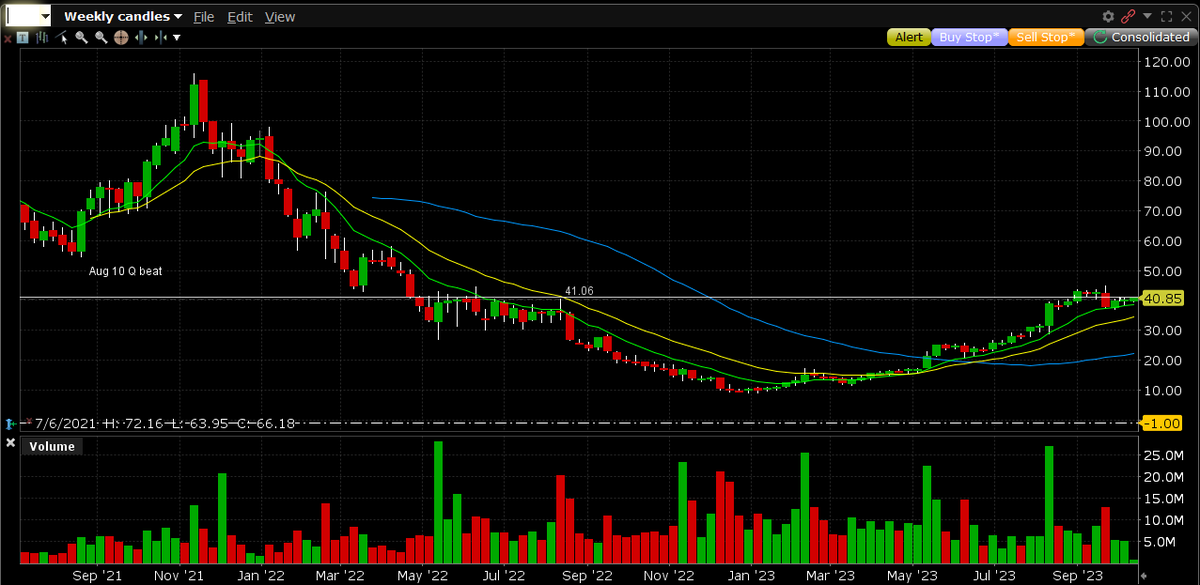Click the second magnifier zoom icon
Viewport: 1200px width, 585px height.
(x=101, y=37)
